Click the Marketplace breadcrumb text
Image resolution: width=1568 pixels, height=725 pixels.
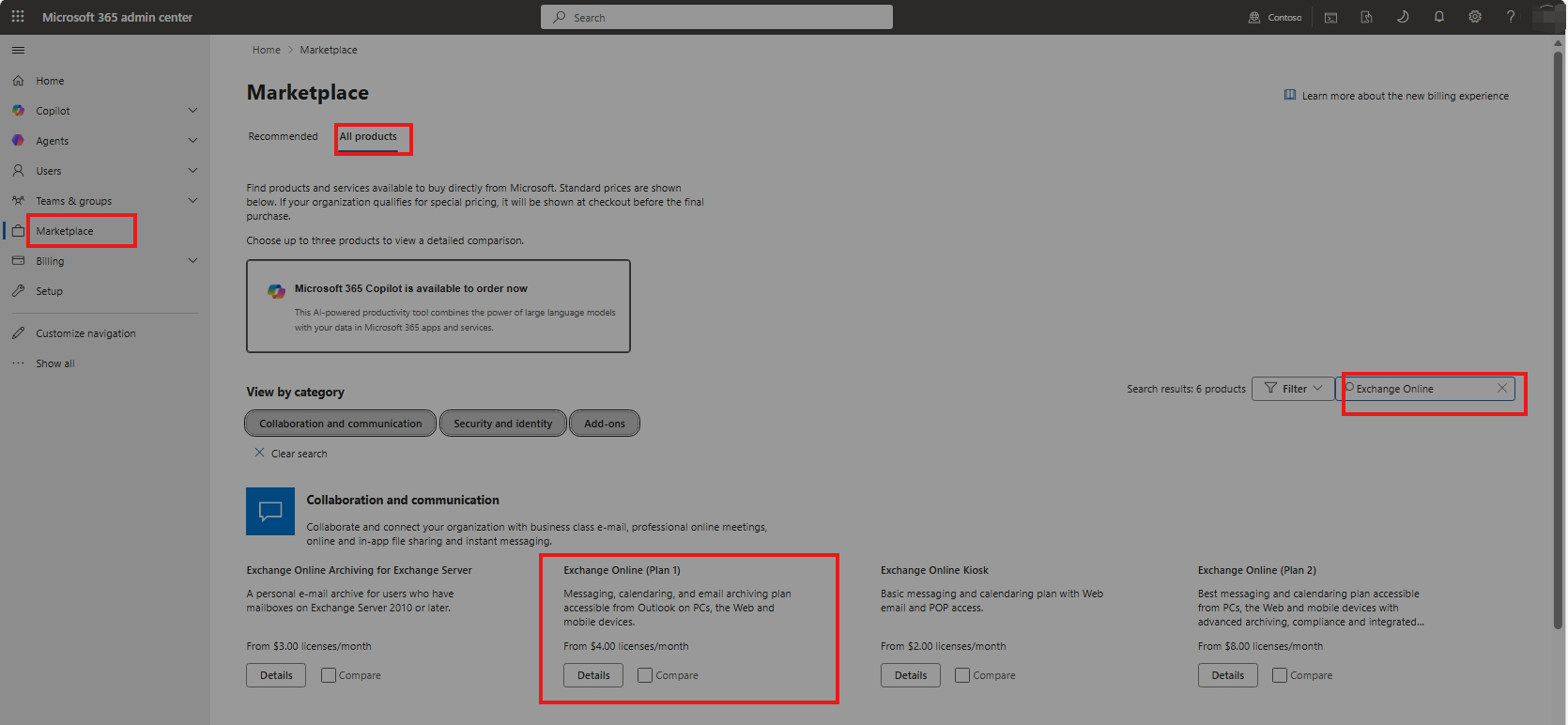click(329, 50)
